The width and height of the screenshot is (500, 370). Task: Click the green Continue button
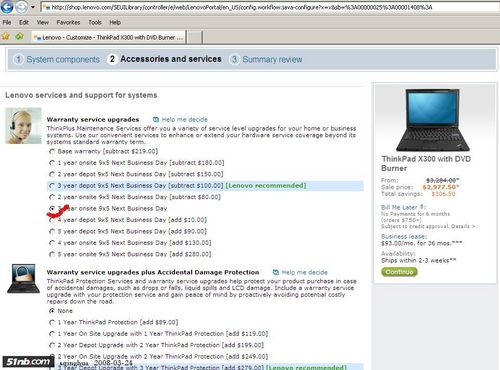tap(399, 272)
